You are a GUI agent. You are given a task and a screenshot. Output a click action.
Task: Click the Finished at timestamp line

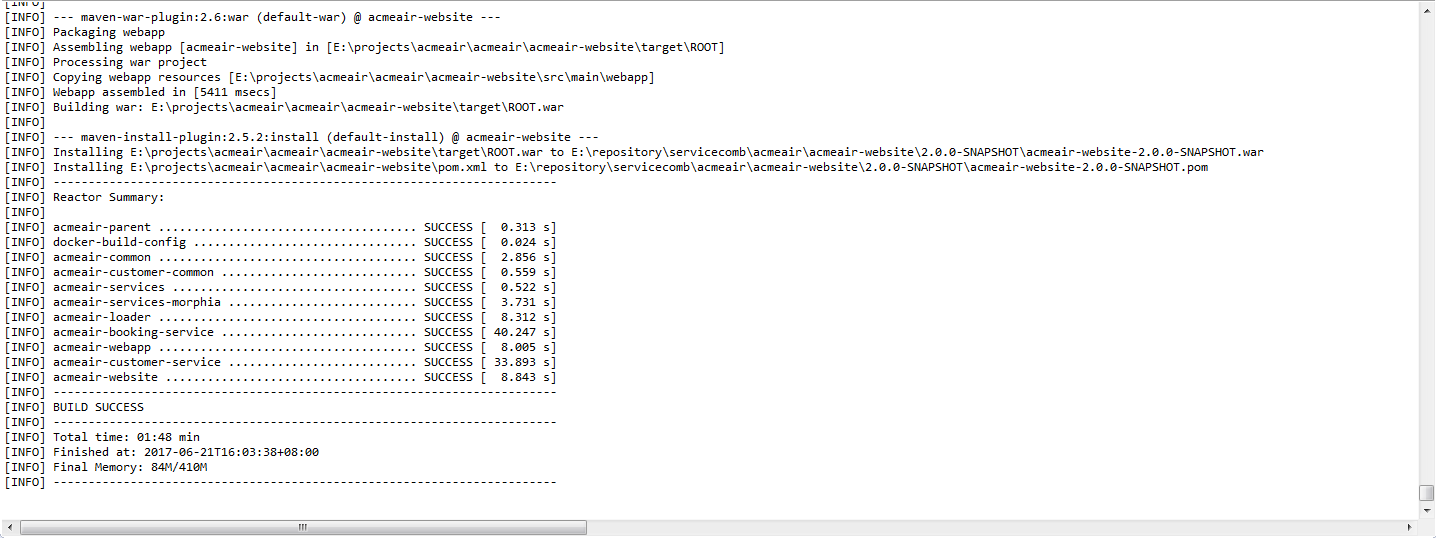pos(186,452)
